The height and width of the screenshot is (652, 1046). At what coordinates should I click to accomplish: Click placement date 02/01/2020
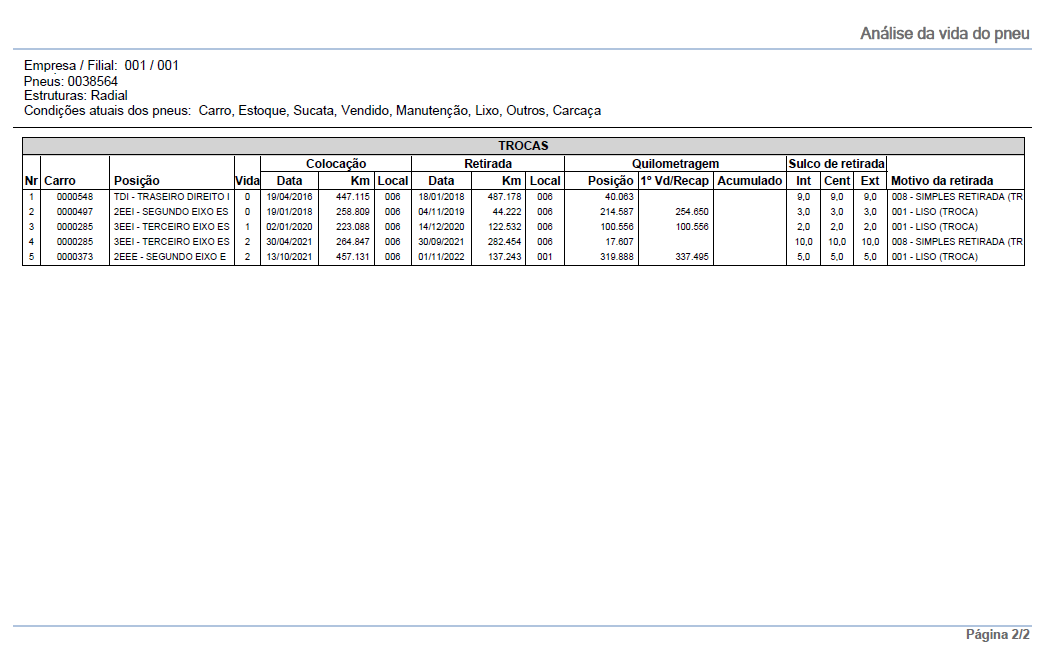tap(290, 227)
